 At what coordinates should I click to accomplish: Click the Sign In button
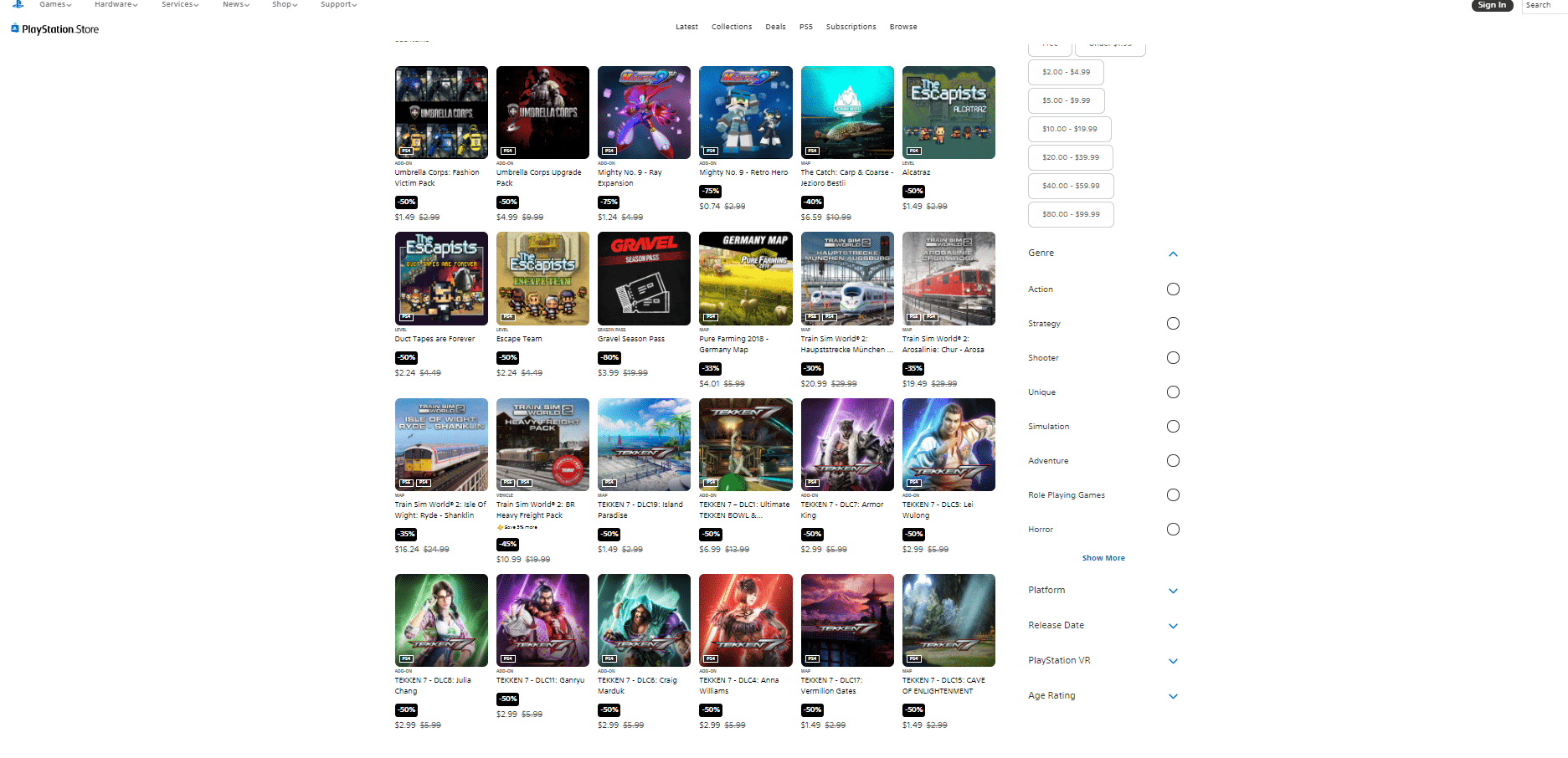[1491, 5]
